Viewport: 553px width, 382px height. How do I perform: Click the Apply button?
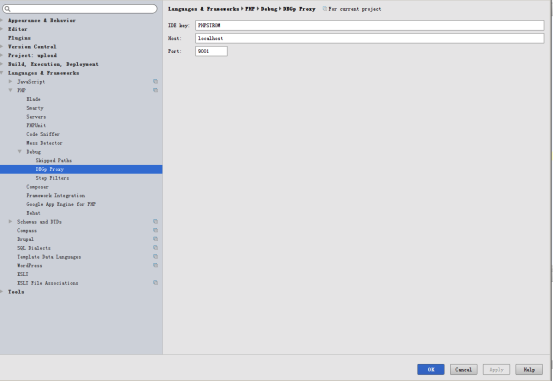[496, 370]
